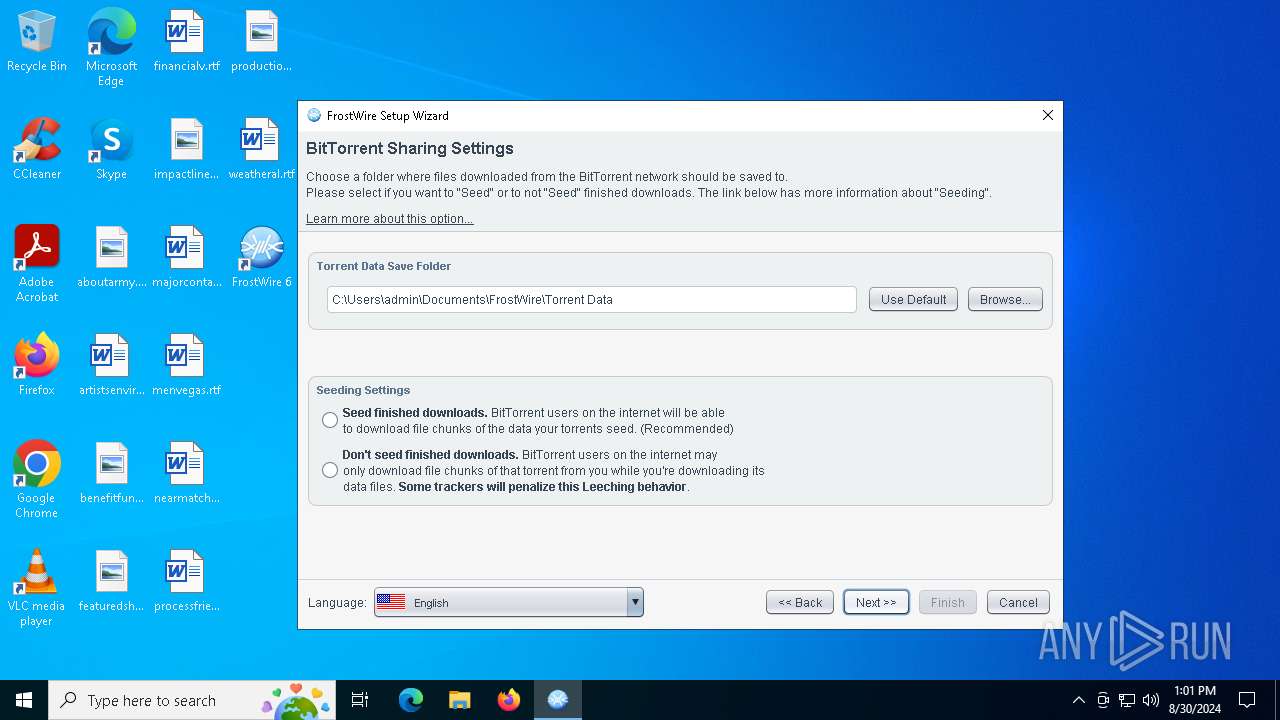This screenshot has height=720, width=1280.
Task: Select the artistsenvir... document on desktop
Action: tap(111, 366)
